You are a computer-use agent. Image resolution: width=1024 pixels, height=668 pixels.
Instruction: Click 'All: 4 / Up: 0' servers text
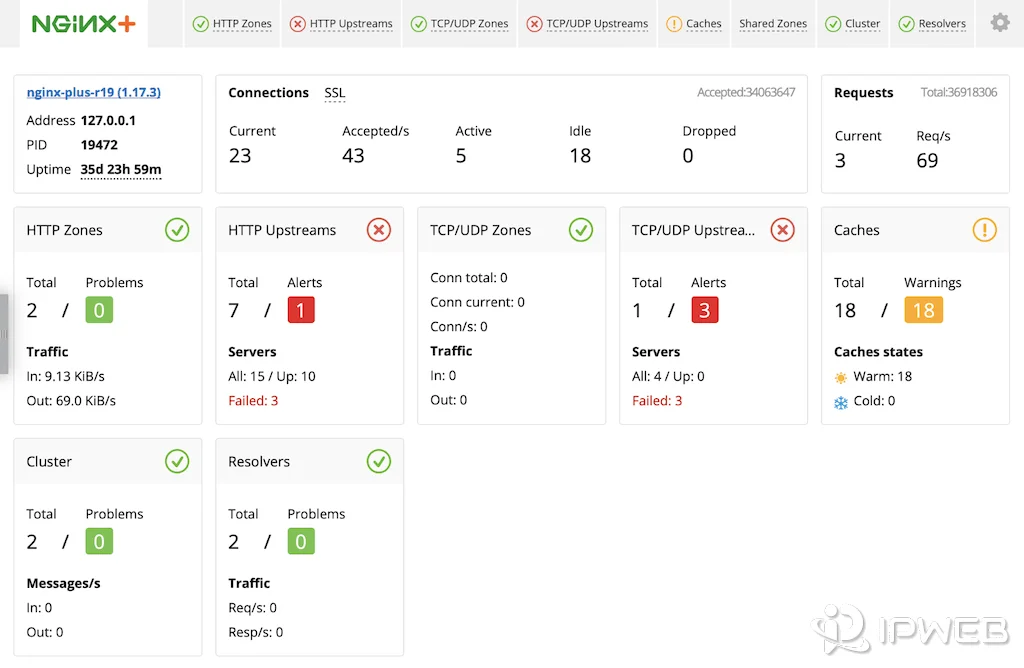668,376
